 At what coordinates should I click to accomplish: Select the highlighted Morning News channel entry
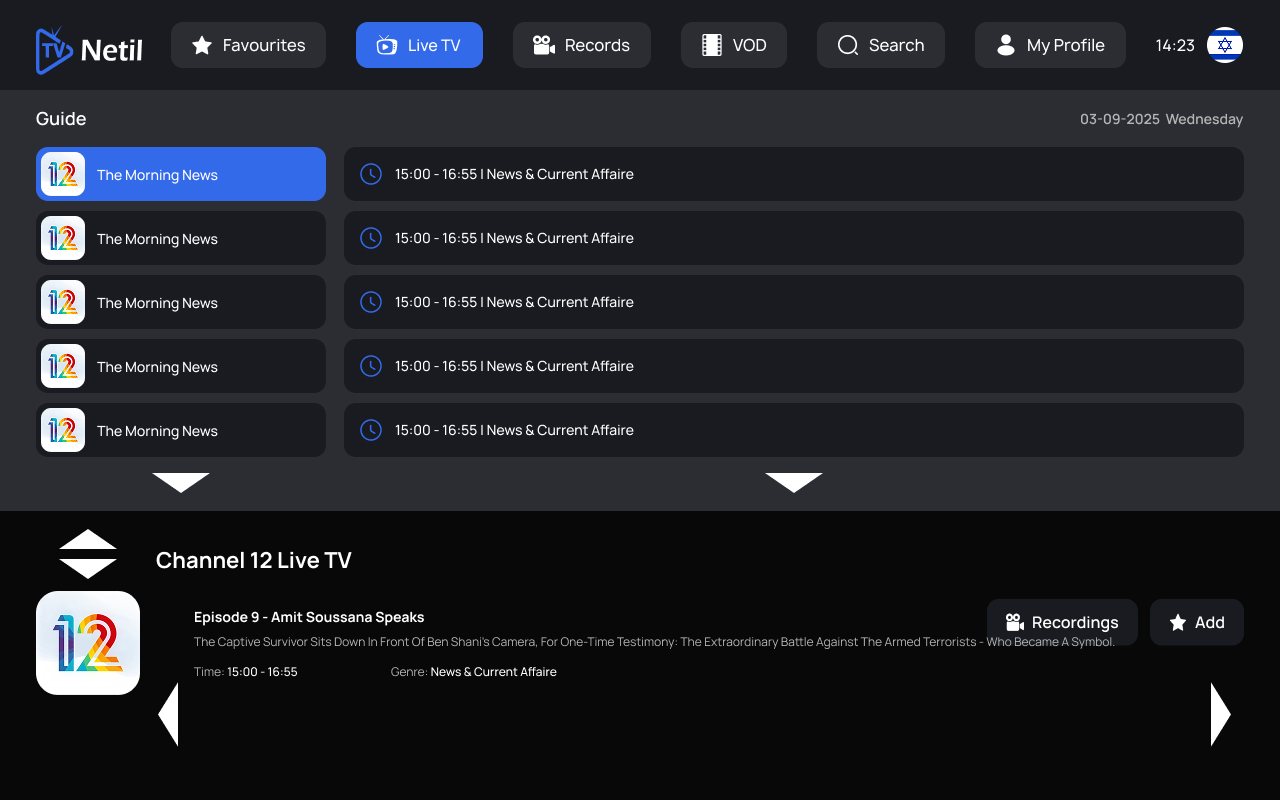[x=180, y=173]
